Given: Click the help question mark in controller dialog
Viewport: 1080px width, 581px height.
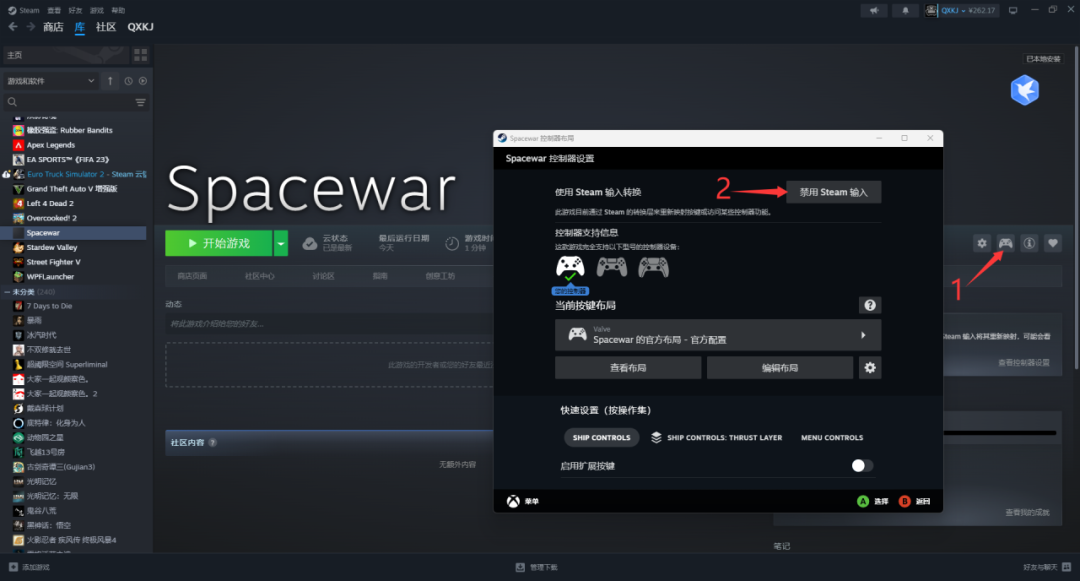Looking at the screenshot, I should point(870,305).
